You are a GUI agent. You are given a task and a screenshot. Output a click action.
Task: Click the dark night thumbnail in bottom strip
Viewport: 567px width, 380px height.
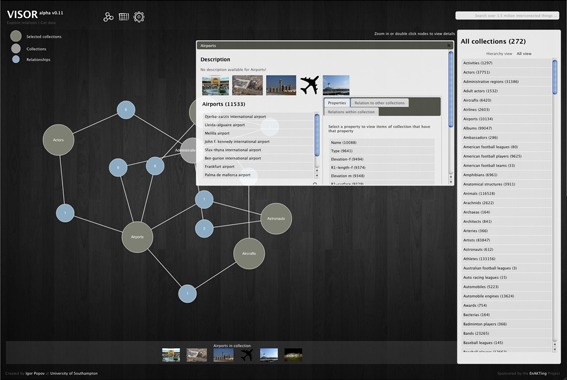pyautogui.click(x=293, y=355)
